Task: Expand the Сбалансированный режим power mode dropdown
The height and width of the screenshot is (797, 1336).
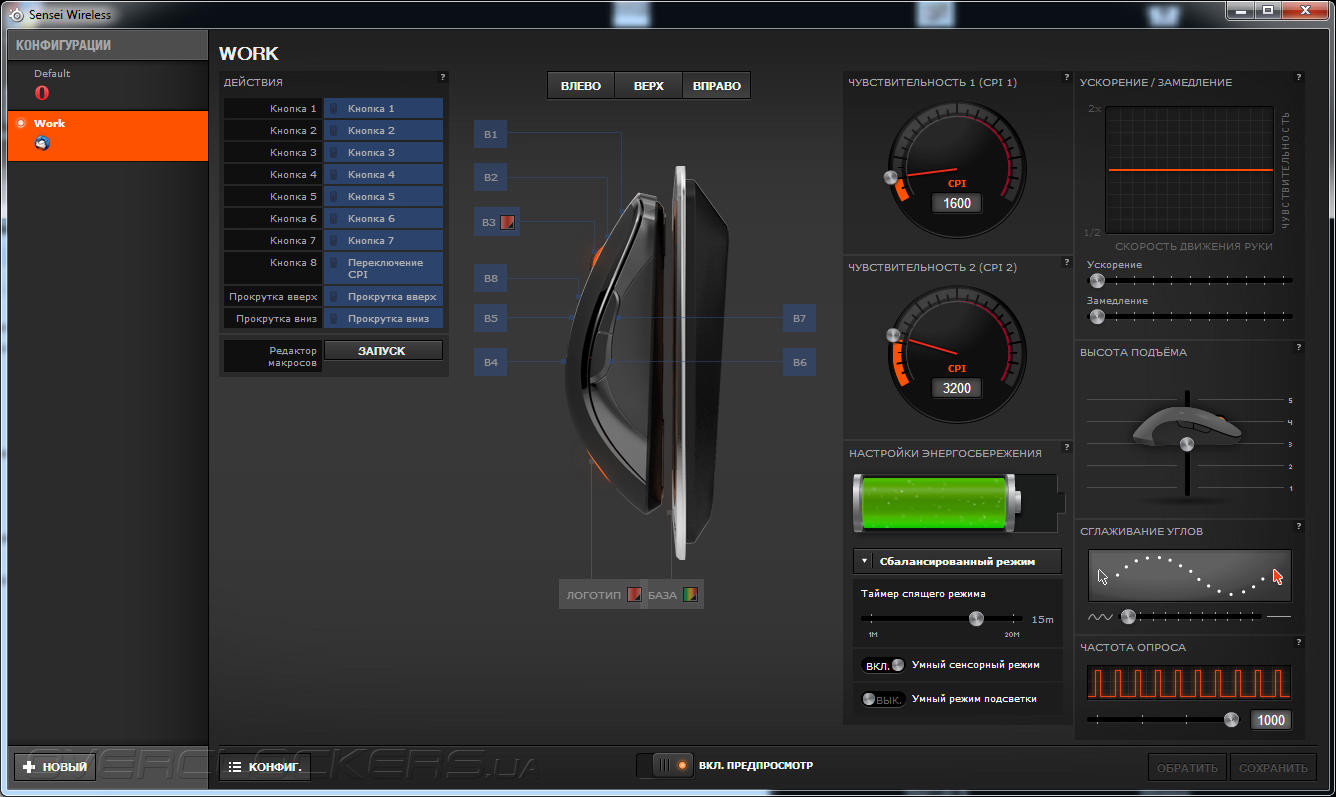Action: pyautogui.click(x=958, y=561)
